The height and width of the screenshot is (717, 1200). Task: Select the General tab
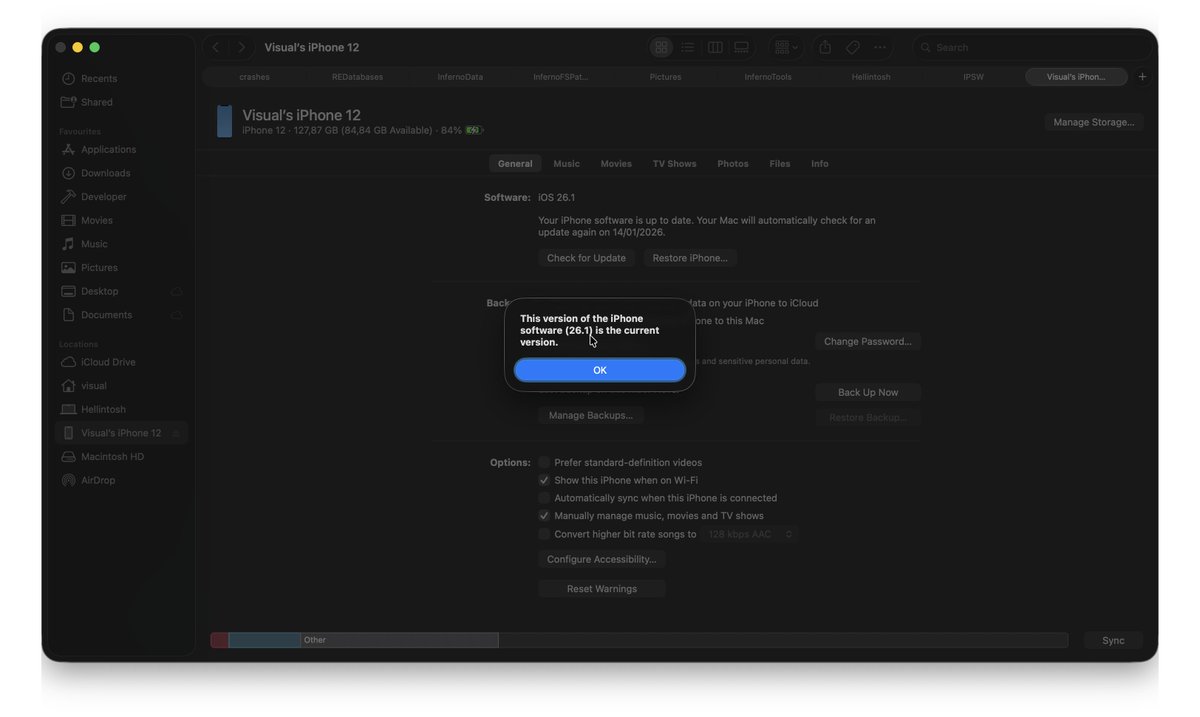515,164
